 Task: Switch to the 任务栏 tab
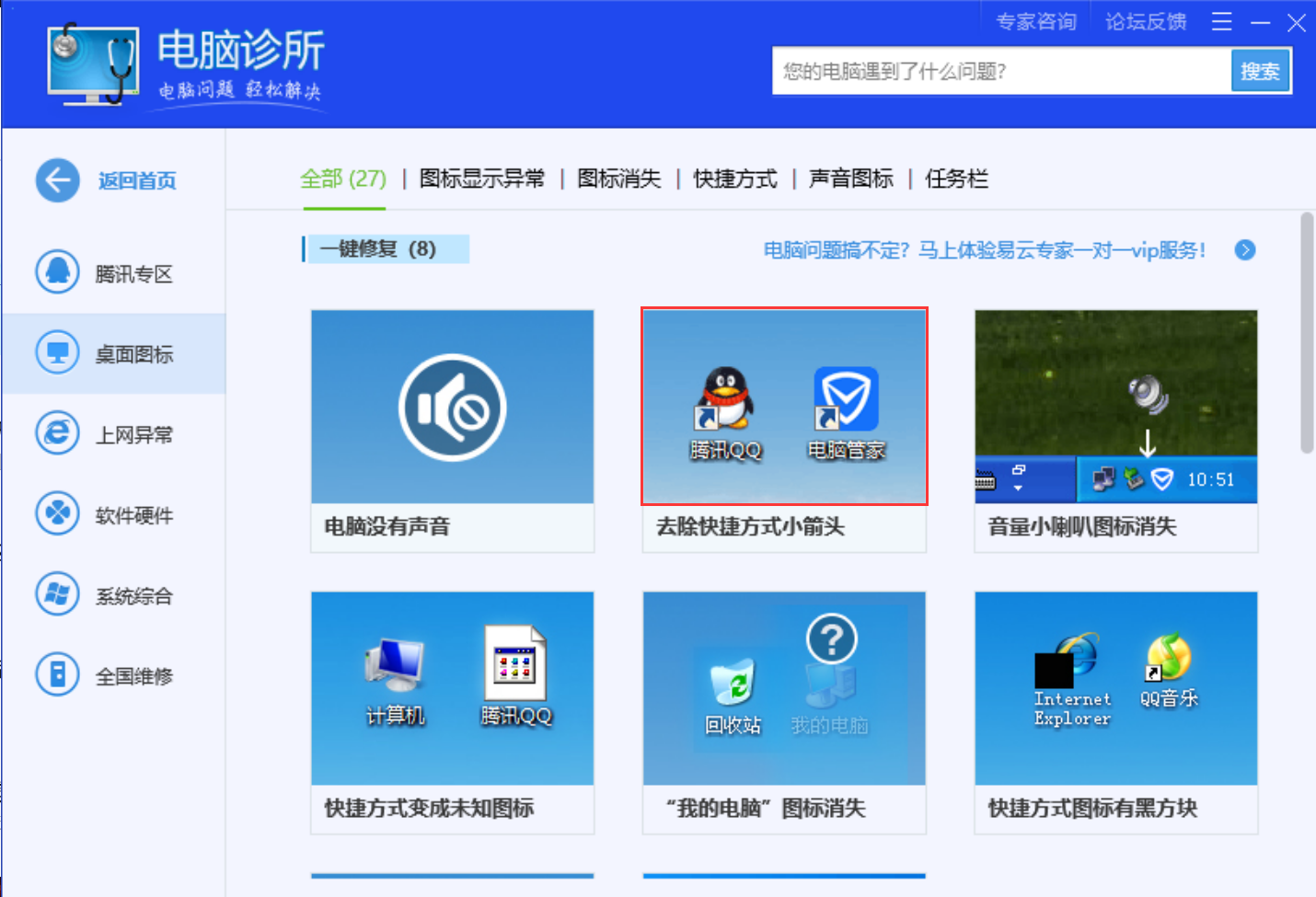[x=956, y=178]
